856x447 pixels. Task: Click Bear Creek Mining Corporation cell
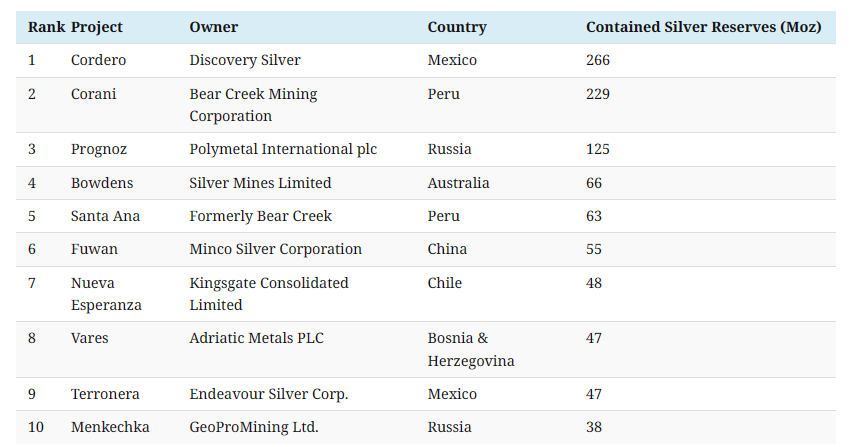click(253, 105)
